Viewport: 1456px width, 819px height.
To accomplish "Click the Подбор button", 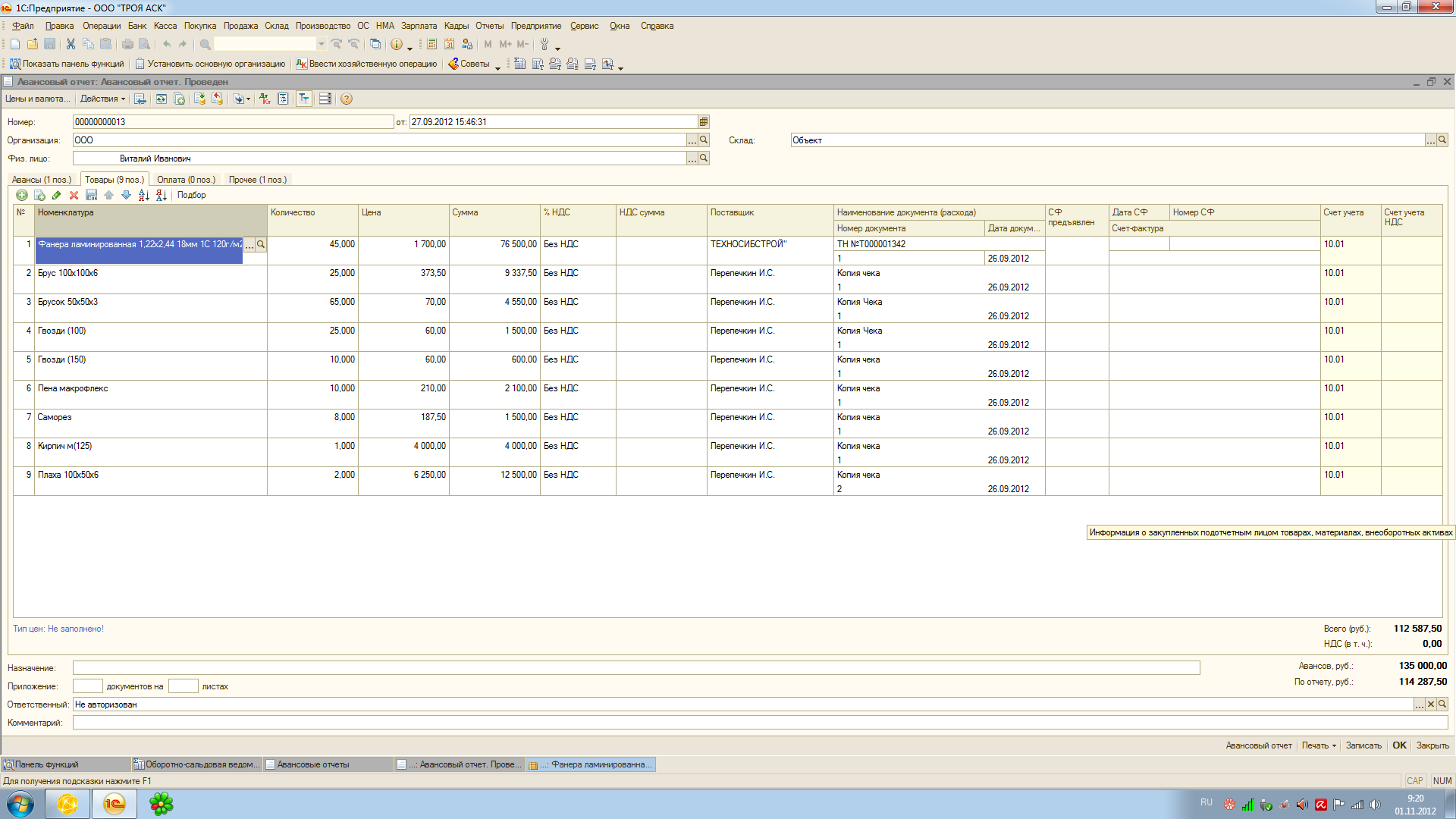I will click(x=192, y=196).
